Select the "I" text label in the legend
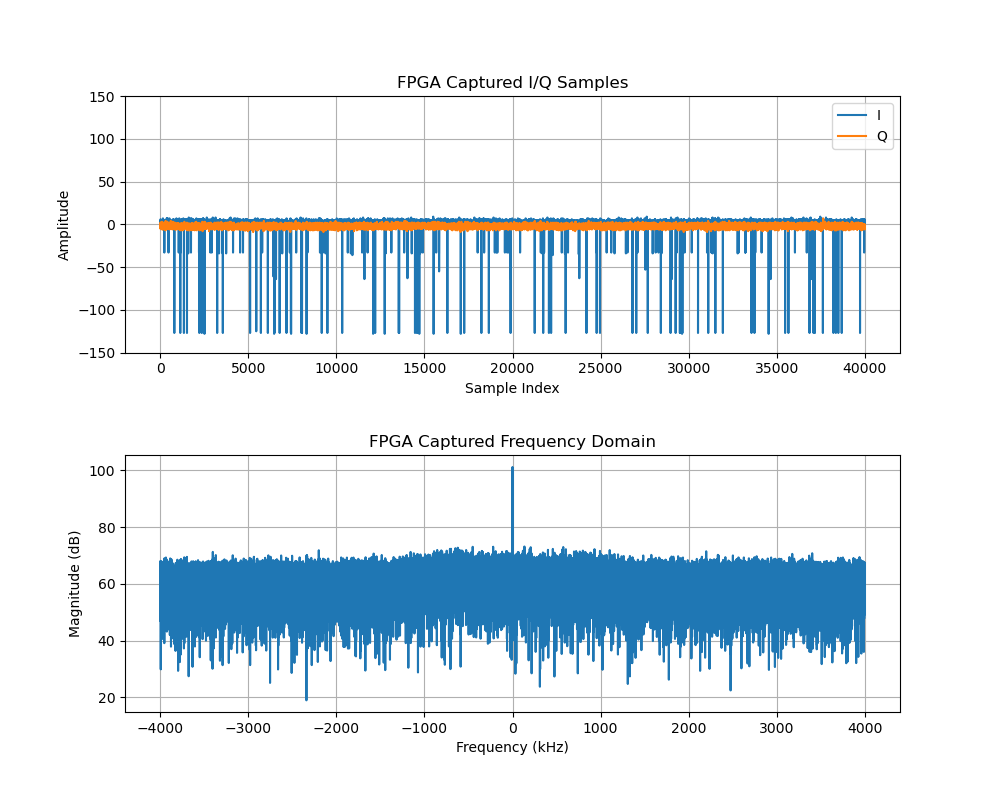1000x800 pixels. pyautogui.click(x=879, y=115)
